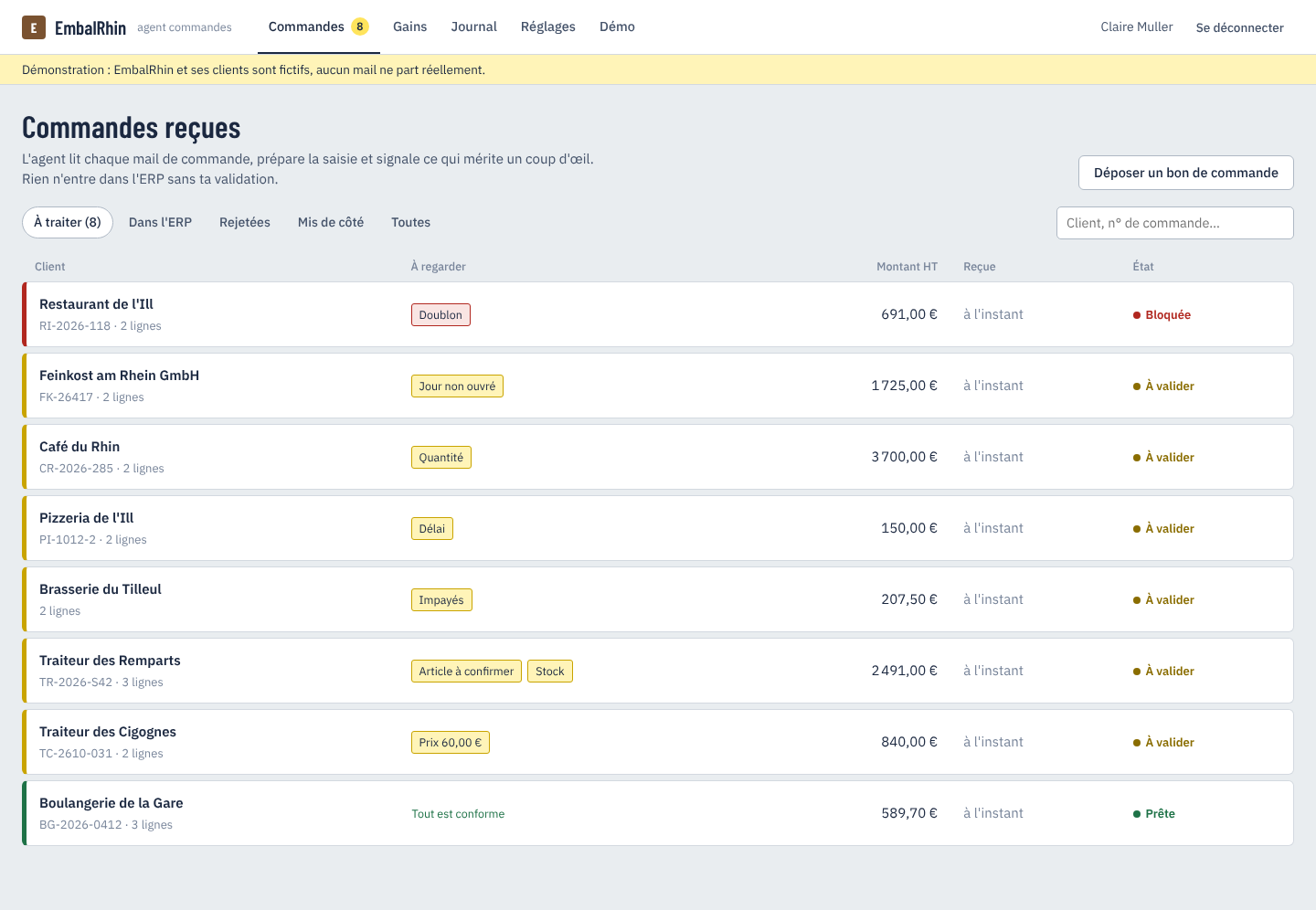Open the Restaurant de l'Ill order
The image size is (1316, 910).
[658, 314]
